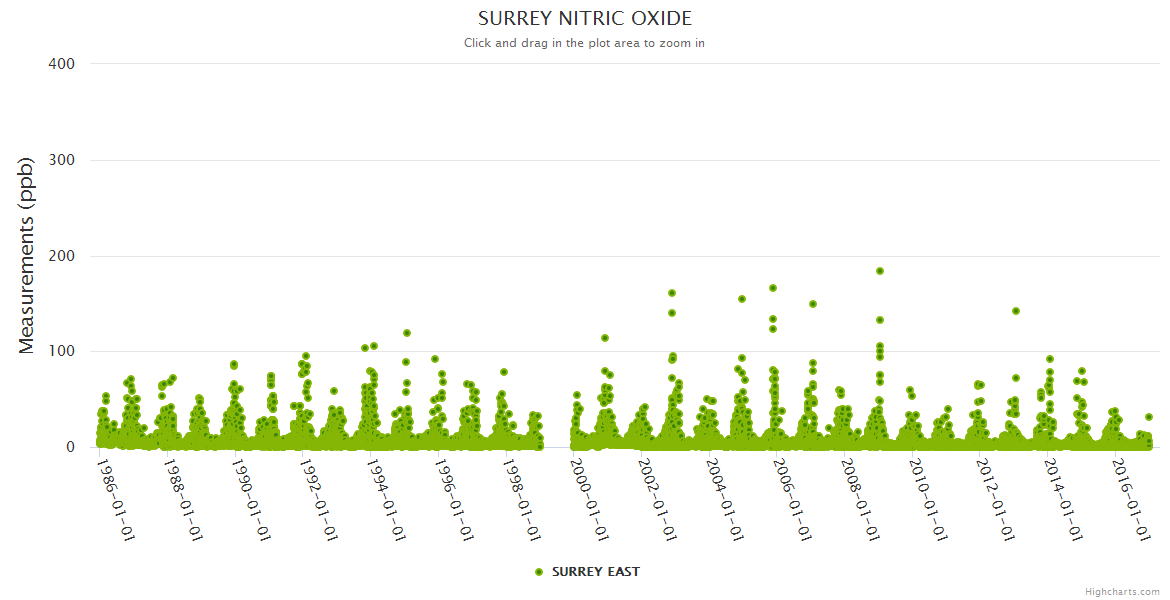Open the Highcharts.com credit link
The image size is (1170, 600).
(1122, 591)
